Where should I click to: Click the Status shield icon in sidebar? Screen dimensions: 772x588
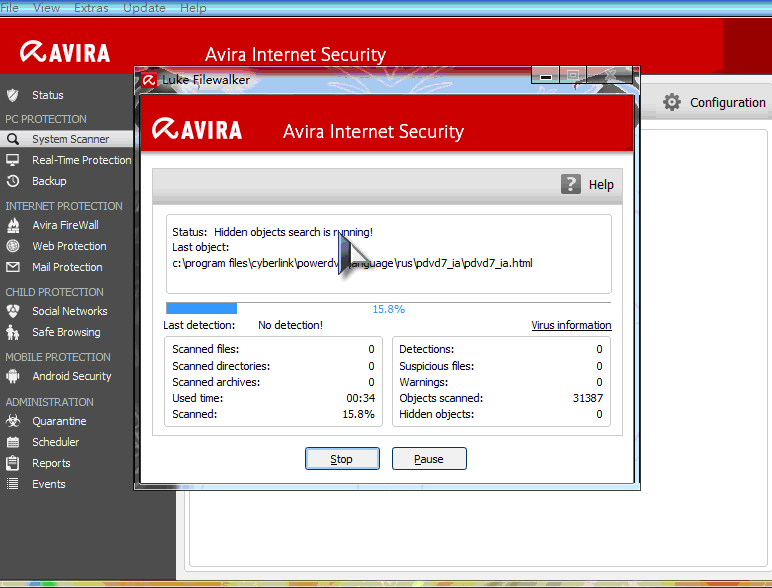click(13, 95)
